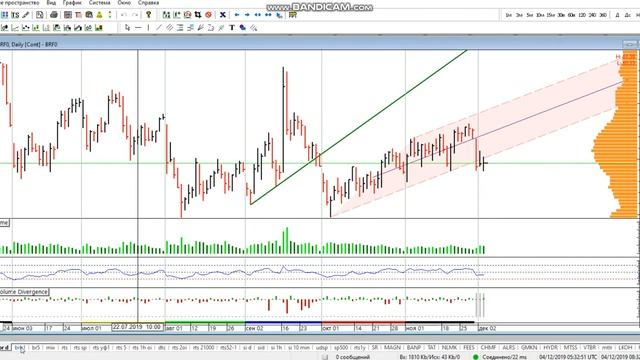This screenshot has width=640, height=360.
Task: Open the График menu
Action: 72,2
